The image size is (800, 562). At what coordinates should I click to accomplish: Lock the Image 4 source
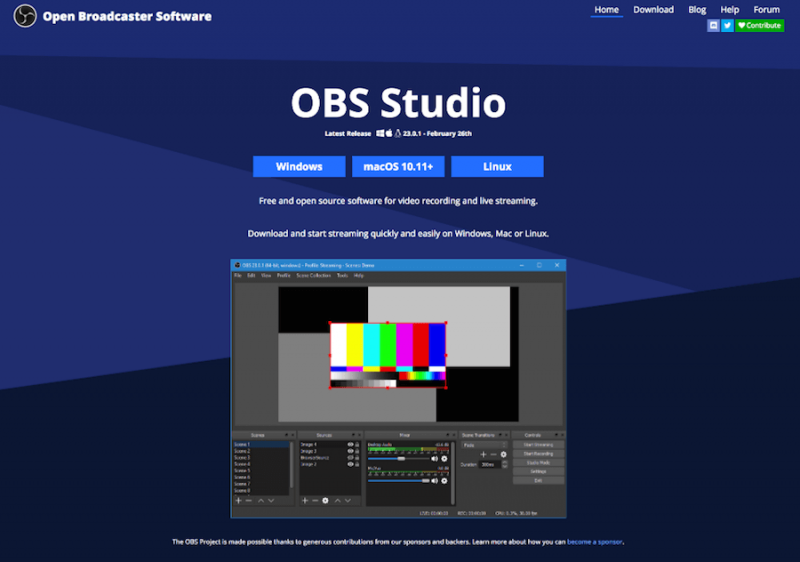tap(357, 445)
